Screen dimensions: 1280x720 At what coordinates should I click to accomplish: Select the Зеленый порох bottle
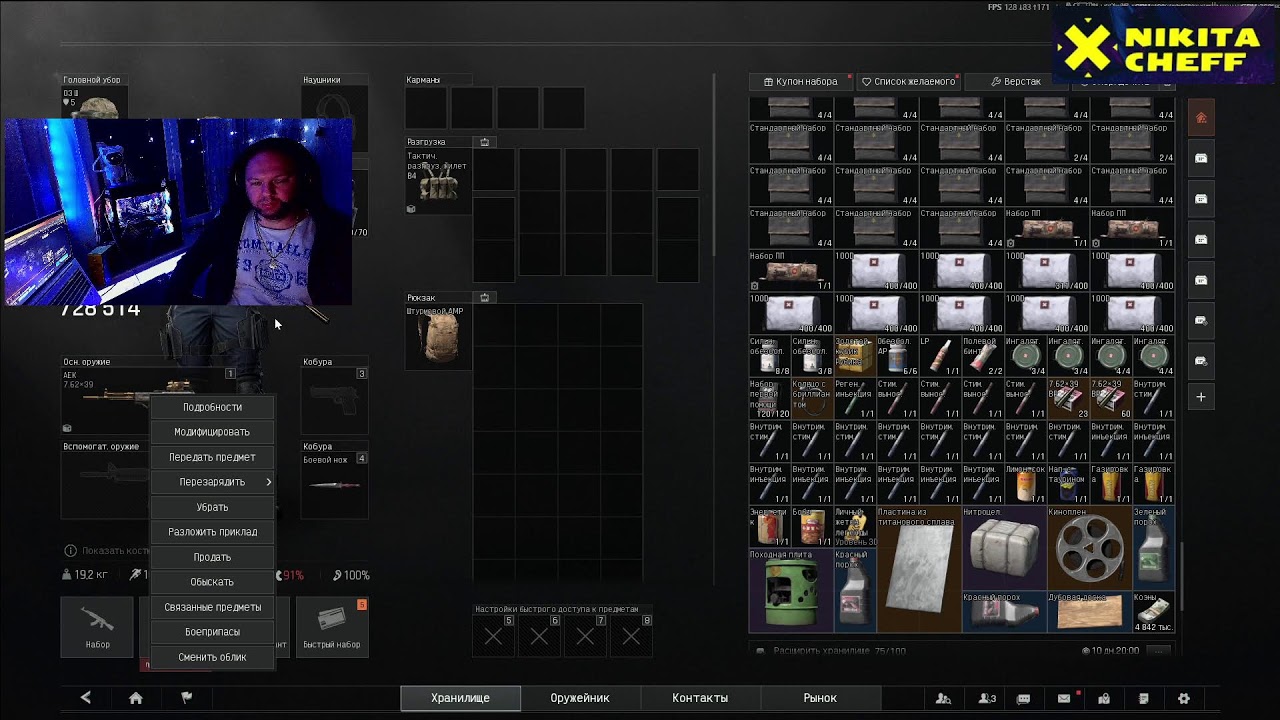coord(1153,548)
